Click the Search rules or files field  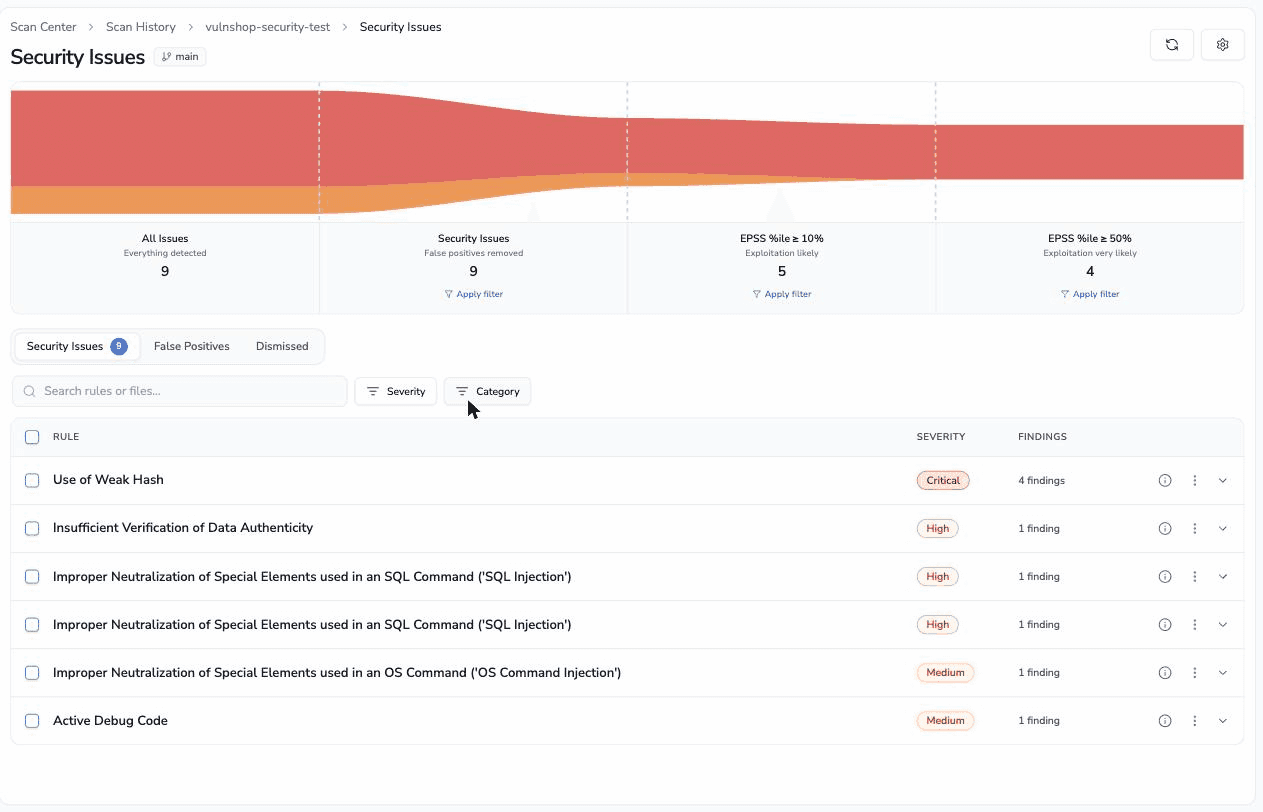point(180,391)
